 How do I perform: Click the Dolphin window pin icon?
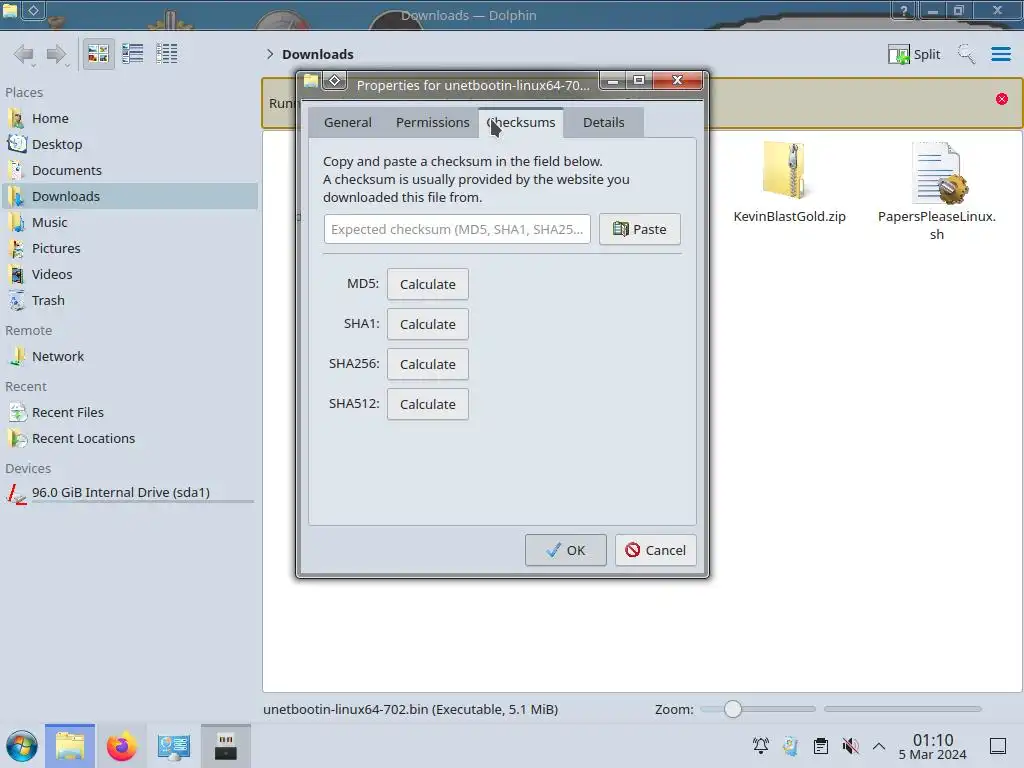click(33, 10)
